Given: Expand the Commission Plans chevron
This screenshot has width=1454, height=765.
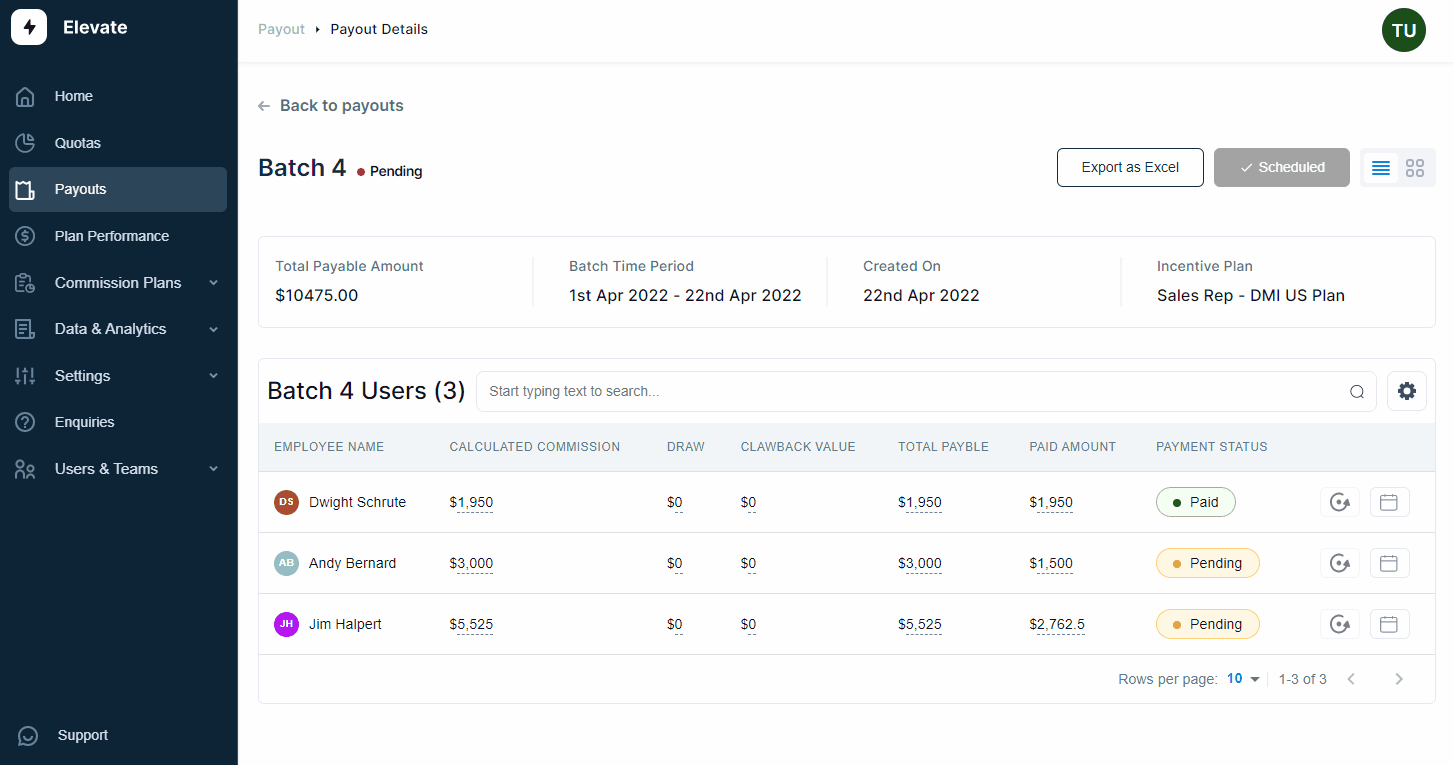Looking at the screenshot, I should click(213, 283).
